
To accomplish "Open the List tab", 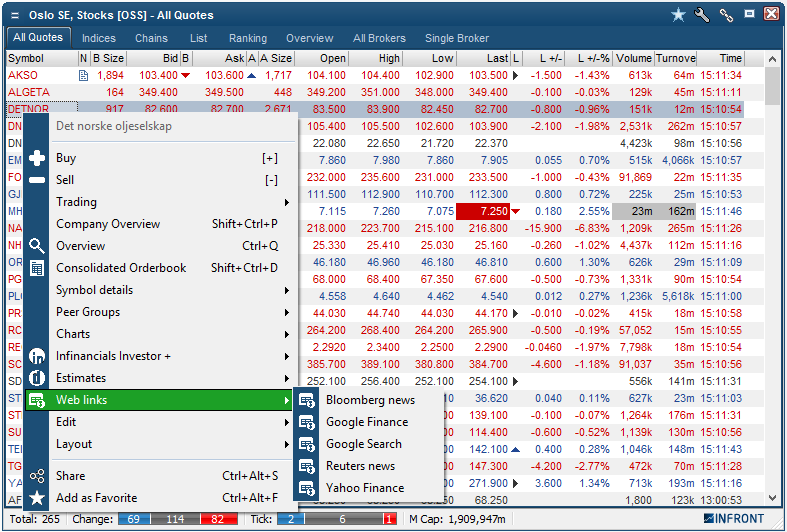I will coord(198,38).
